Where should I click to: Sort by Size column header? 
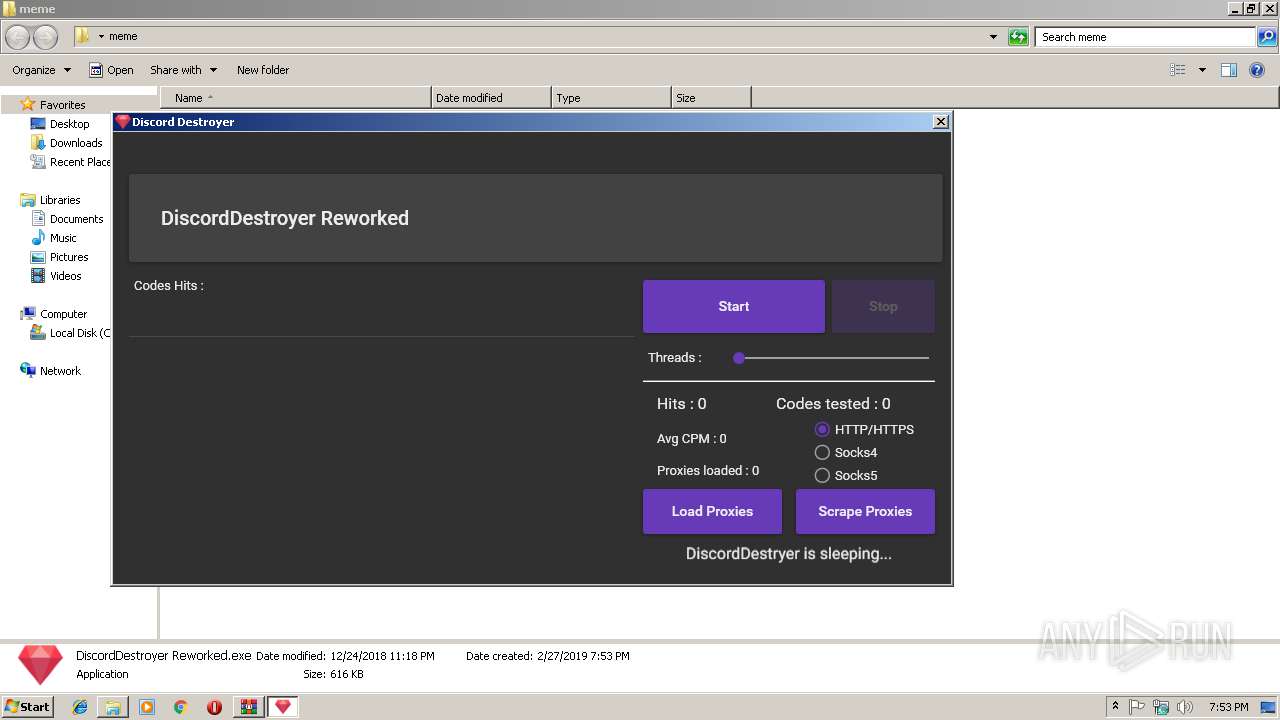pyautogui.click(x=711, y=98)
